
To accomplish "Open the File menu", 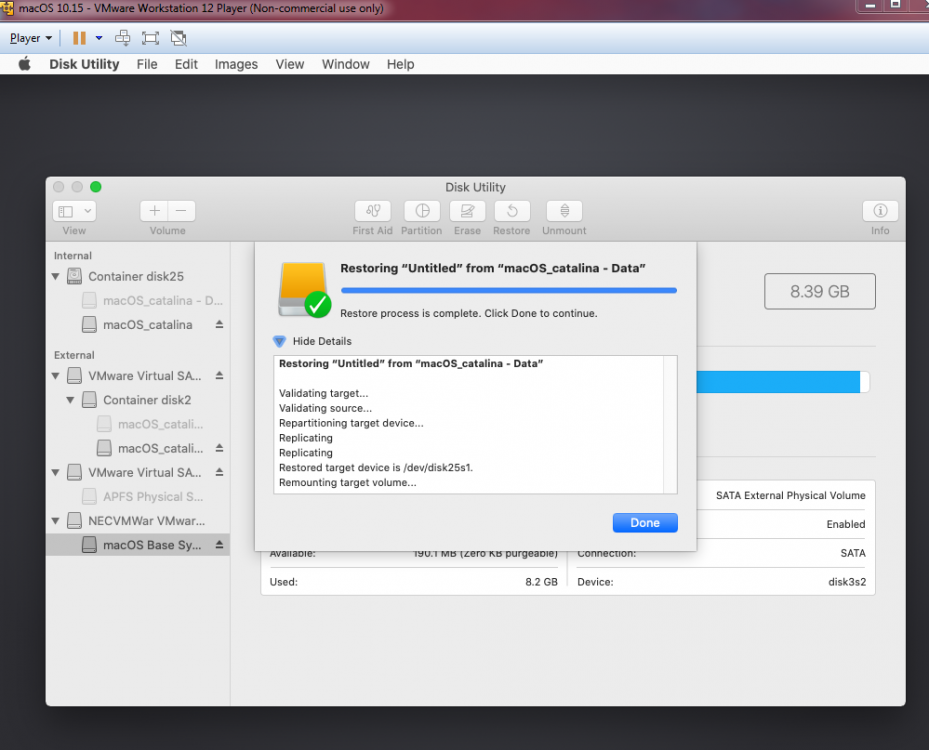I will point(147,64).
